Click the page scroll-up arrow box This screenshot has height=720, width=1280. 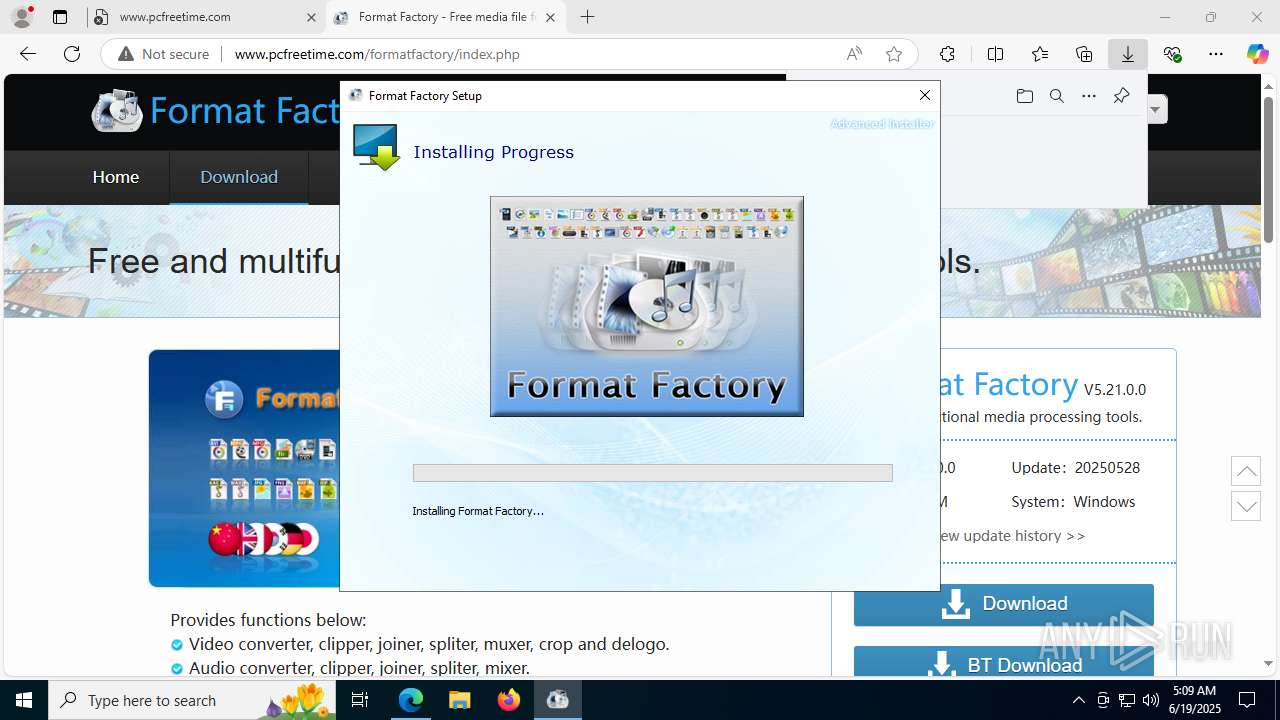coord(1246,472)
